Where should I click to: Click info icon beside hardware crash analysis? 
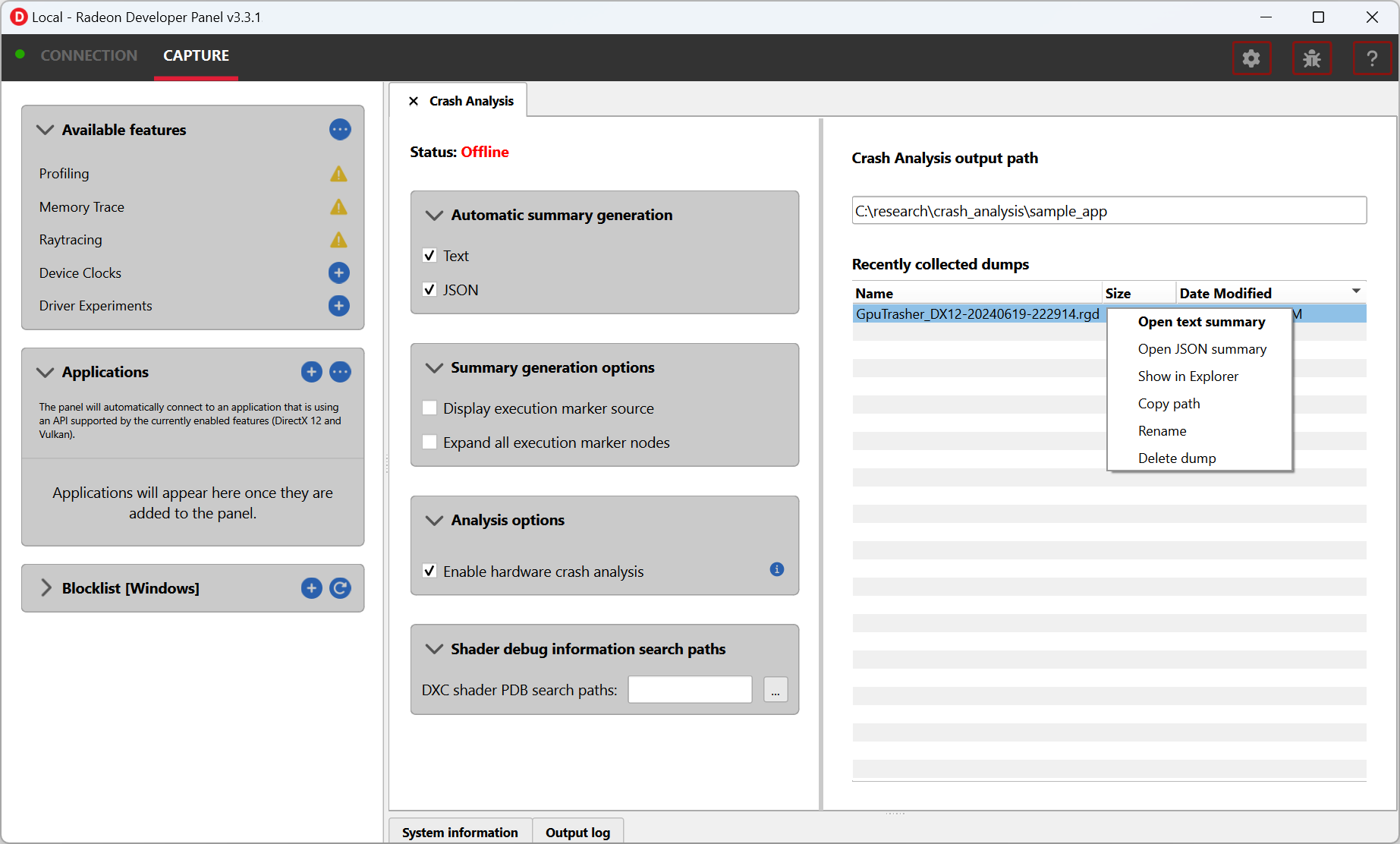776,569
